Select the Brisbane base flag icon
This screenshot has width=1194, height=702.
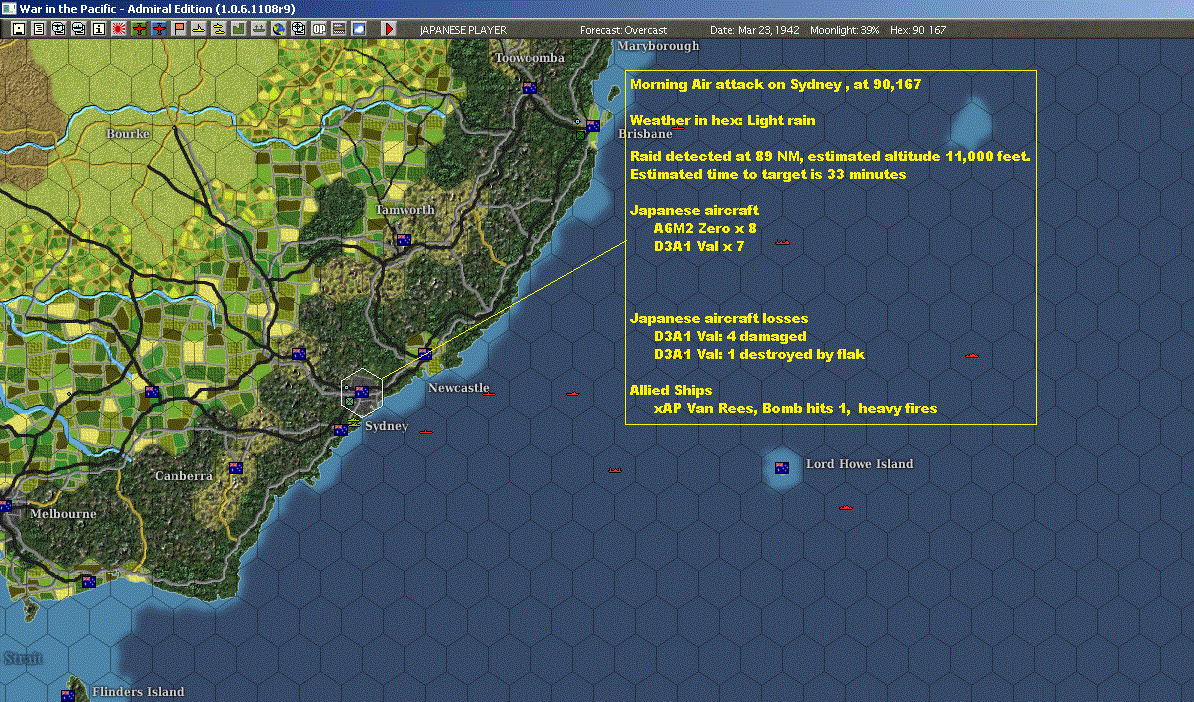(592, 126)
